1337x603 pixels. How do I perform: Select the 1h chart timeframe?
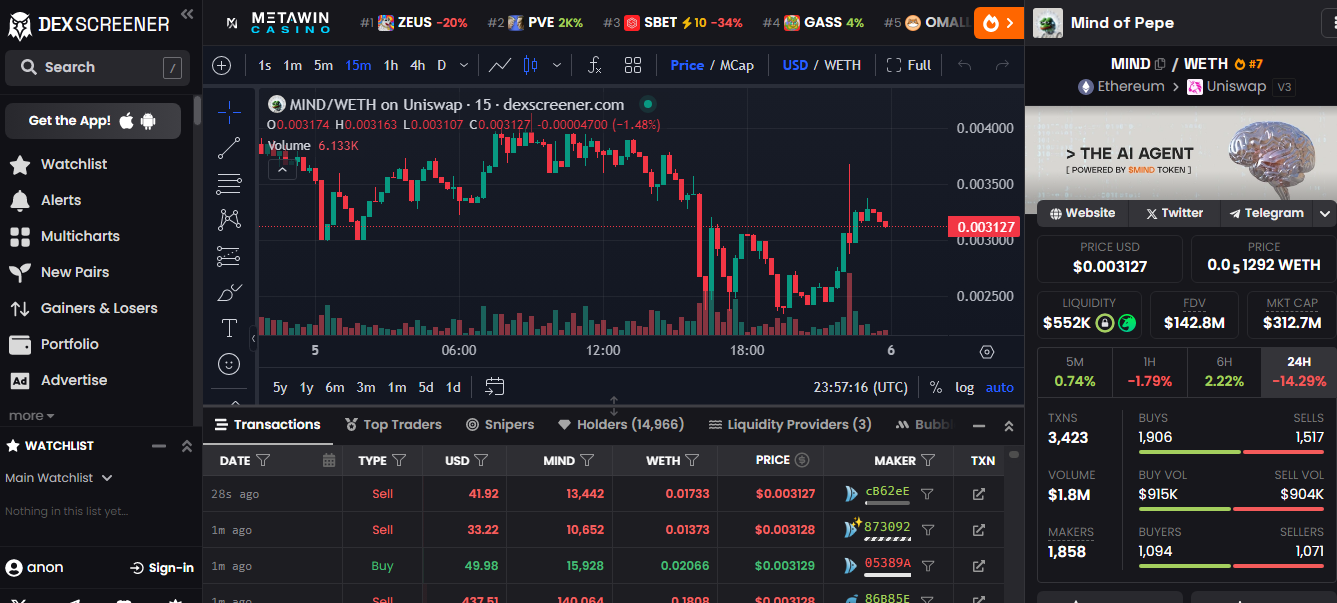pyautogui.click(x=391, y=65)
